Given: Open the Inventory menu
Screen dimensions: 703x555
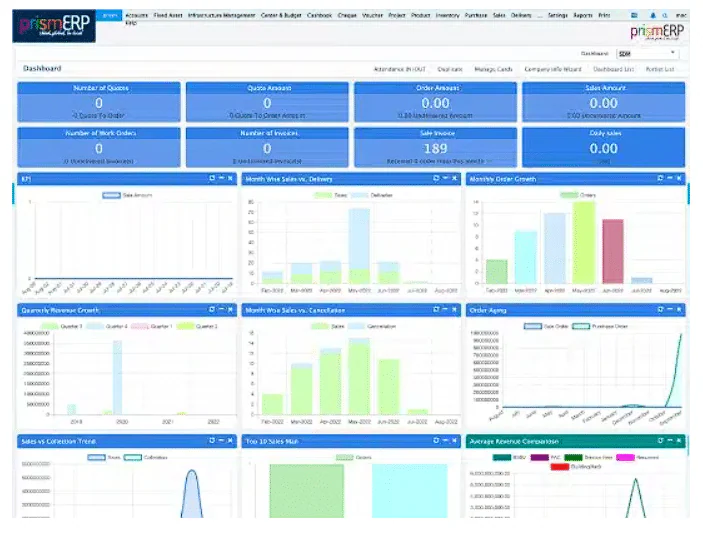Looking at the screenshot, I should [447, 15].
